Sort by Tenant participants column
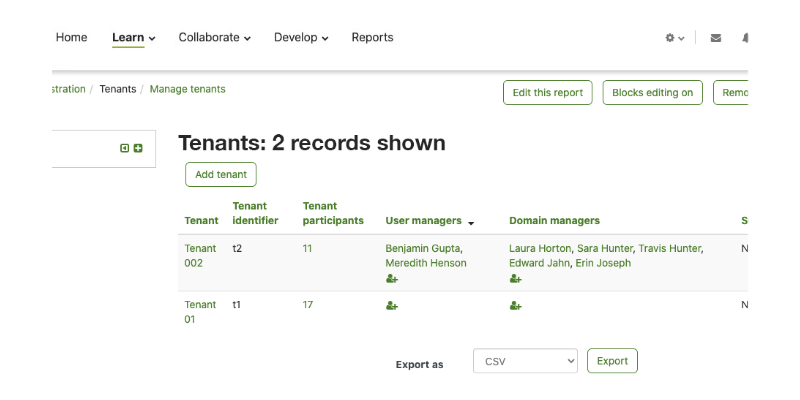This screenshot has width=800, height=400. point(333,213)
